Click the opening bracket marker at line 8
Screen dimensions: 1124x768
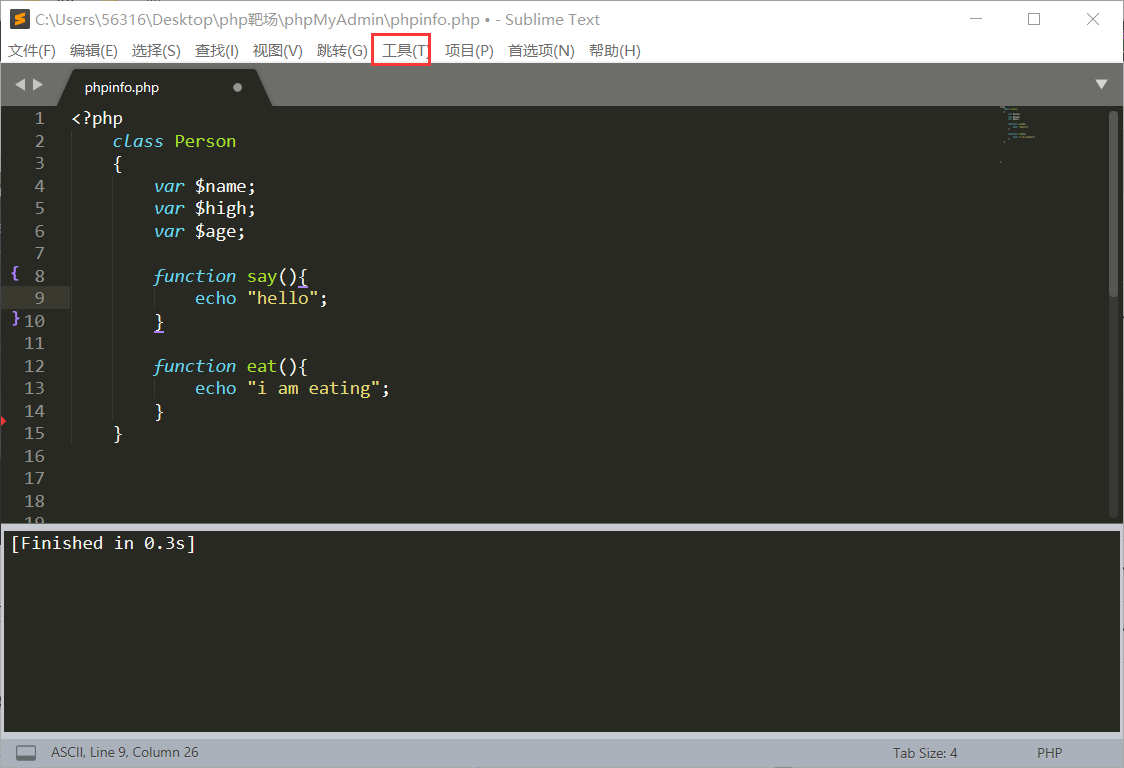(x=15, y=273)
